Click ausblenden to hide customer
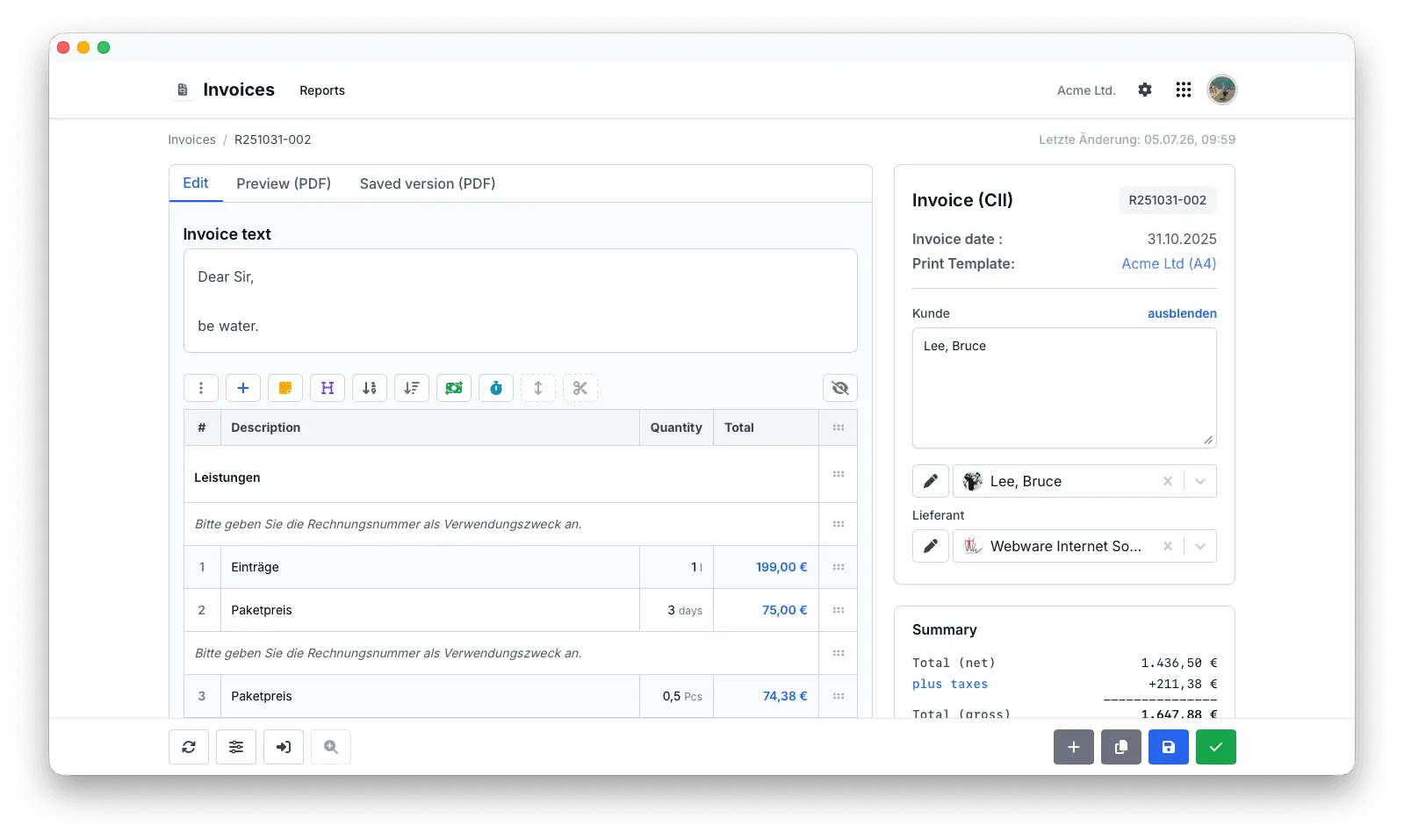The image size is (1404, 840). click(x=1182, y=313)
